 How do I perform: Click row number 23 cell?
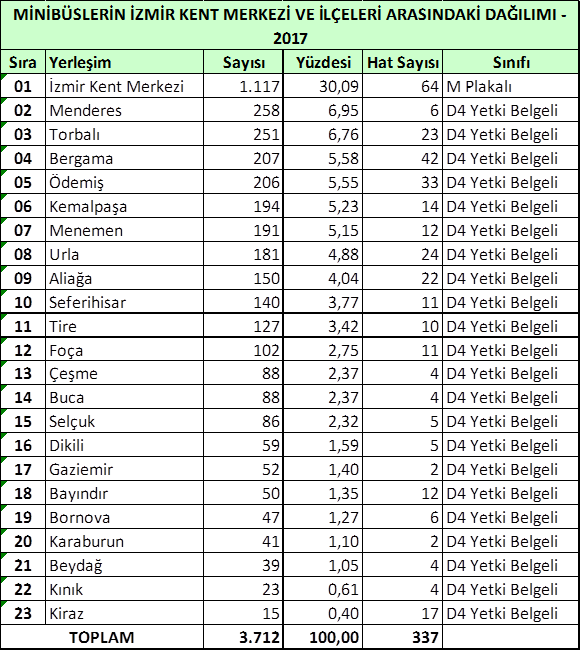coord(23,613)
